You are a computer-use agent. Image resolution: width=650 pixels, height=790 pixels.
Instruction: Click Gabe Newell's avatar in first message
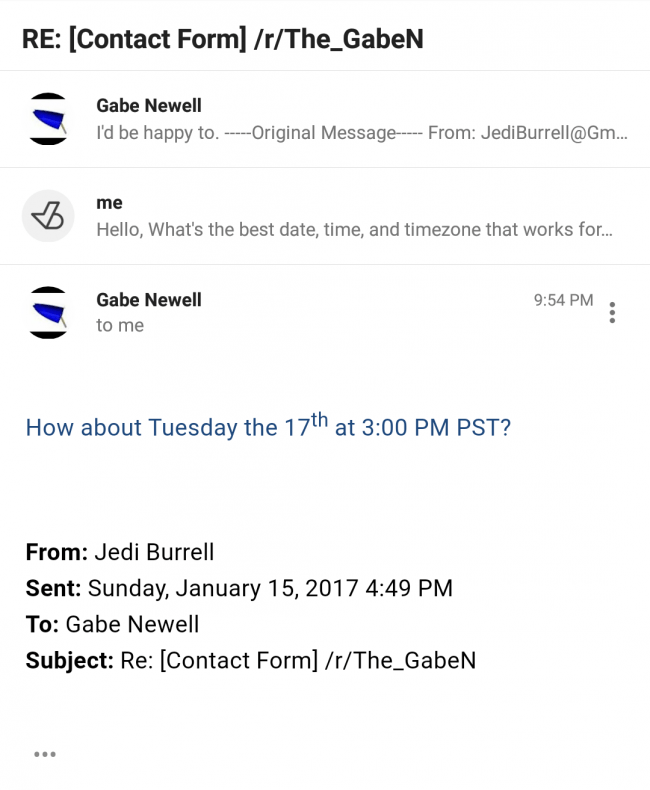pos(48,119)
